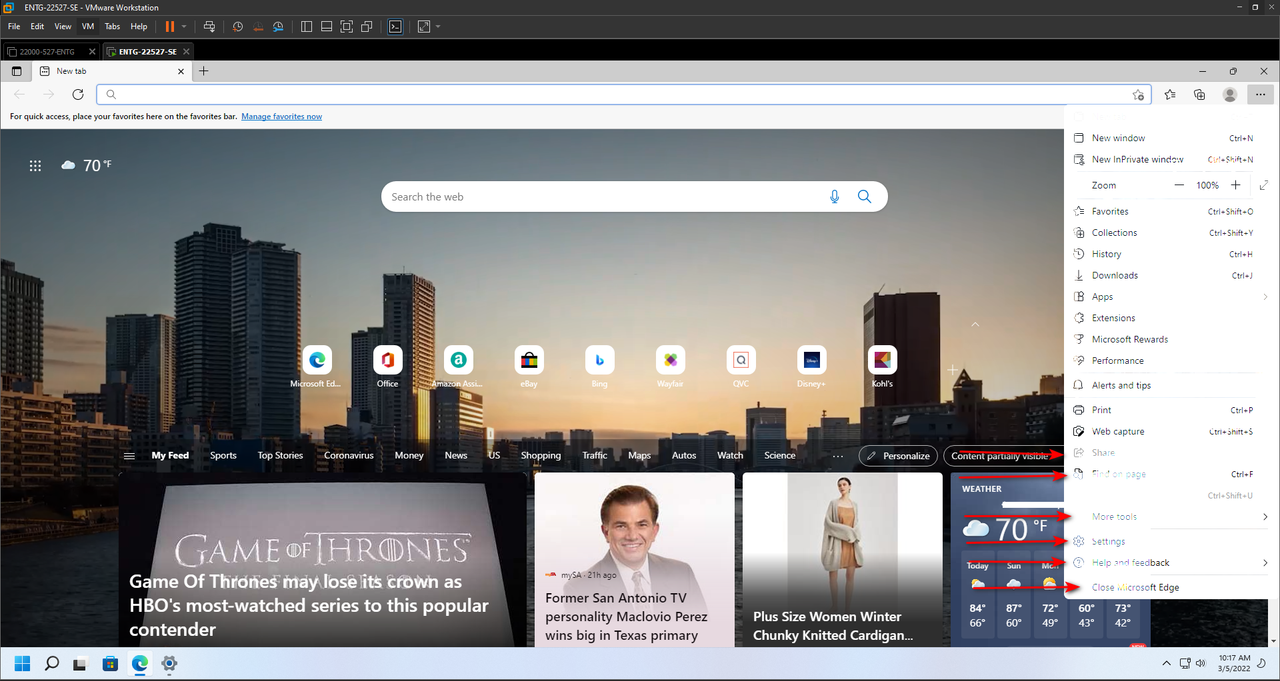Viewport: 1280px width, 681px height.
Task: Close the ENTG-22527-SE VM tab
Action: tap(187, 51)
